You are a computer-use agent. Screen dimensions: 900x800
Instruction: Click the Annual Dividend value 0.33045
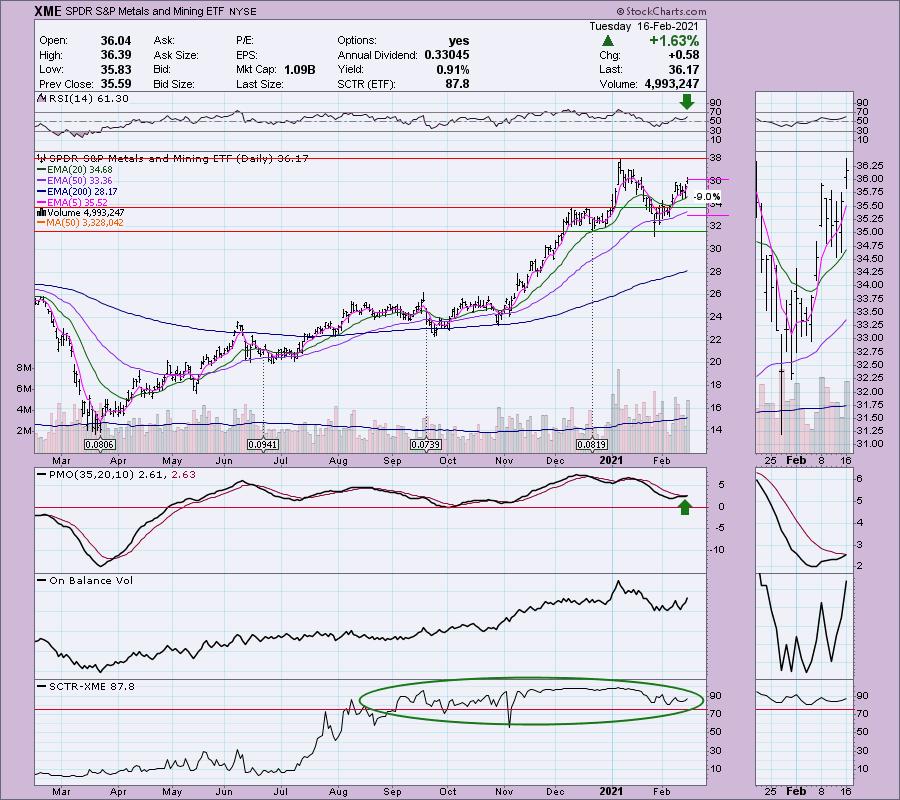click(447, 55)
